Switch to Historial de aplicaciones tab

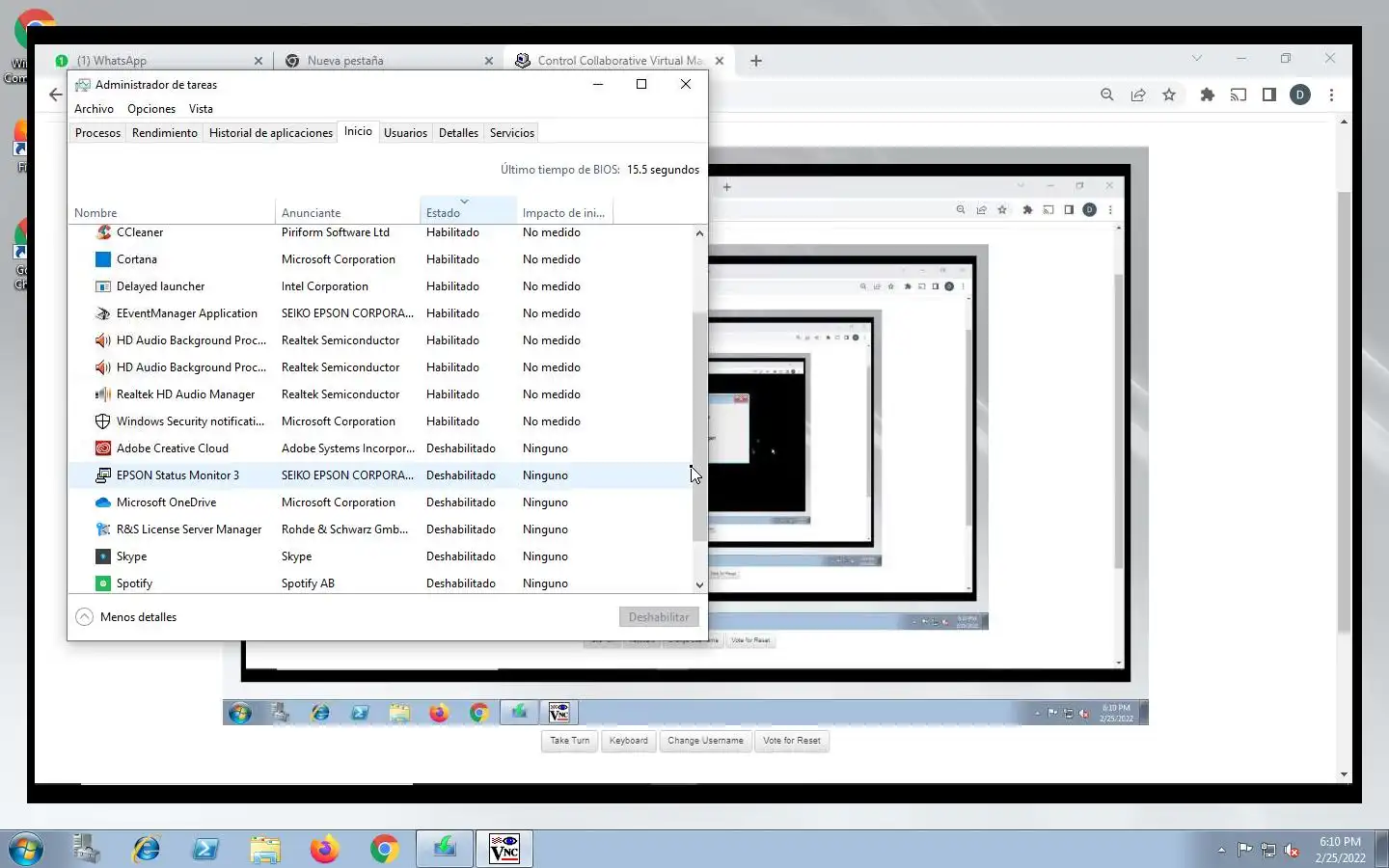tap(271, 133)
